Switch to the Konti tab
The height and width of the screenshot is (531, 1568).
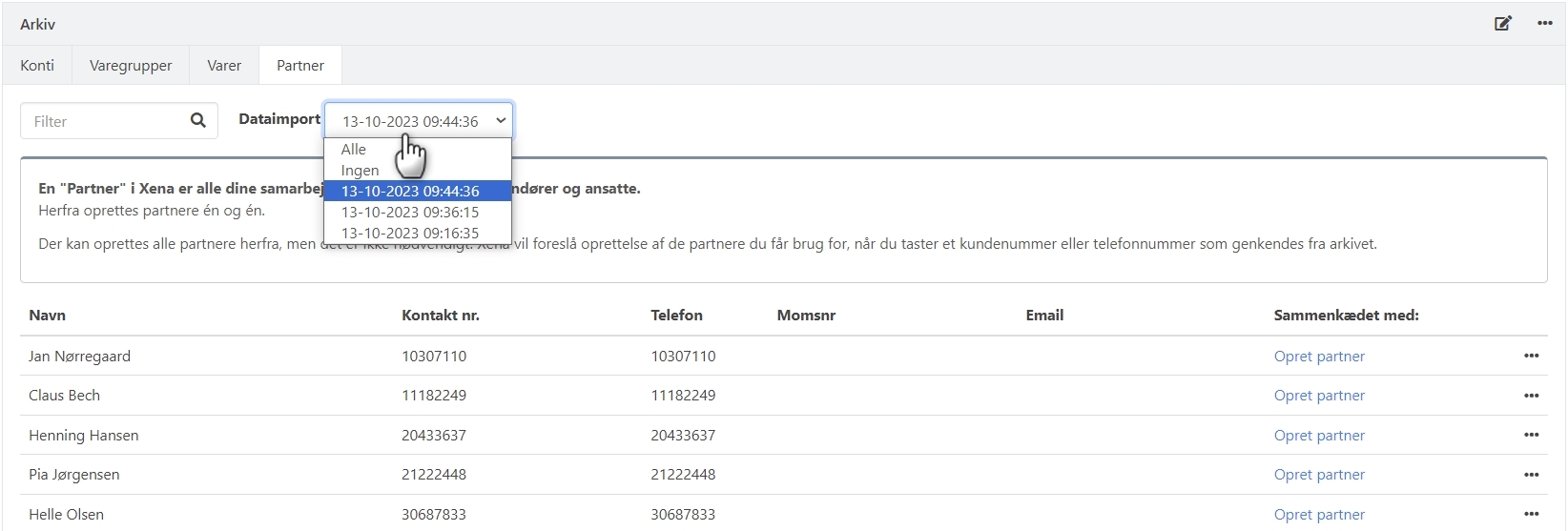(x=37, y=66)
